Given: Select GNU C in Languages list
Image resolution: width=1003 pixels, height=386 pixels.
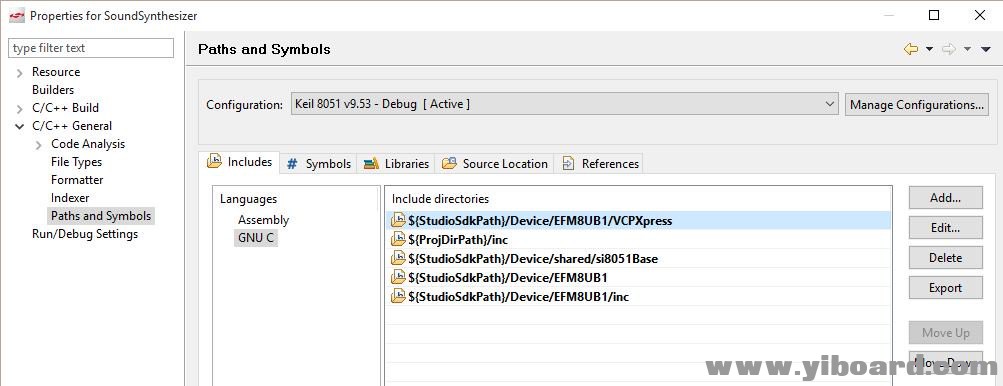Looking at the screenshot, I should coord(256,238).
